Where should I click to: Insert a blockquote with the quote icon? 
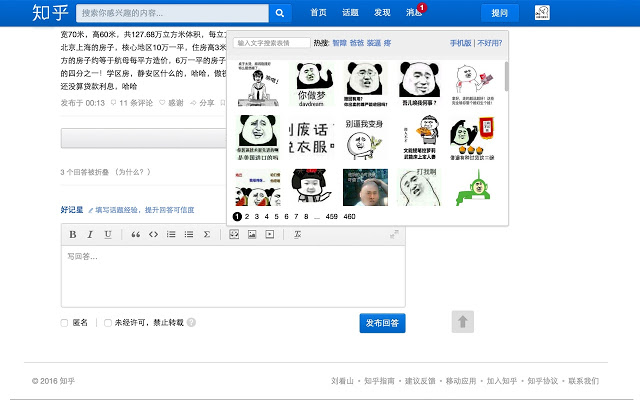[x=136, y=234]
